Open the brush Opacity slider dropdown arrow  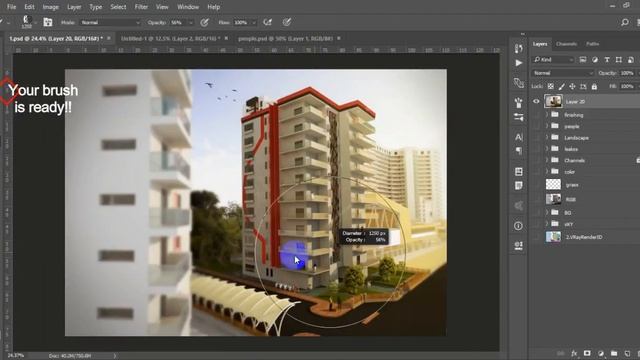pos(191,23)
